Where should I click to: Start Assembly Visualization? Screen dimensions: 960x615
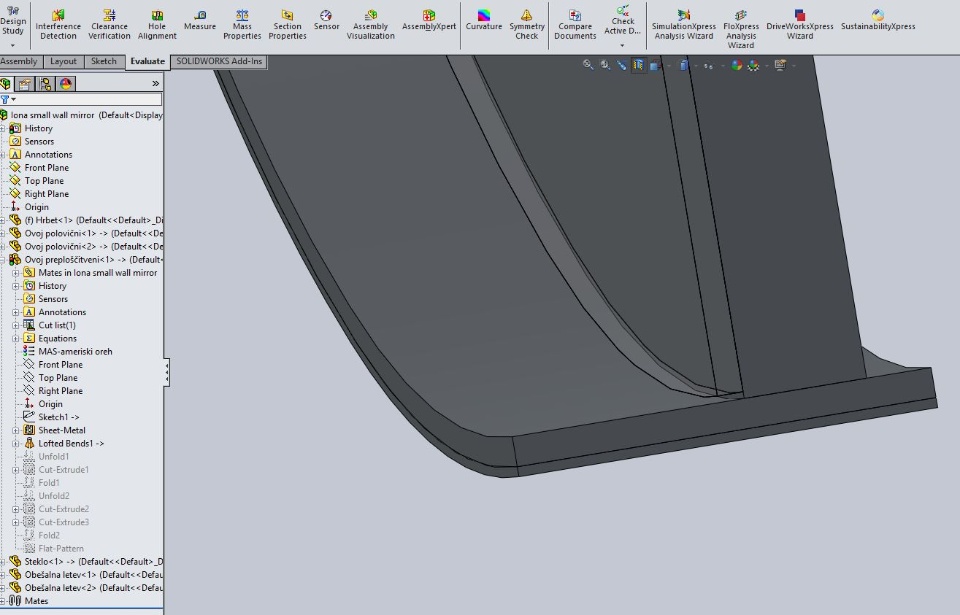coord(370,25)
